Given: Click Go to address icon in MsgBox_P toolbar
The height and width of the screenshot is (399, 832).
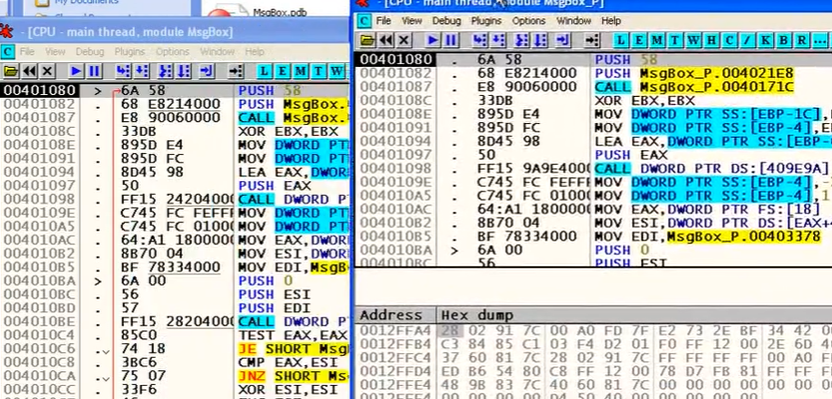Looking at the screenshot, I should click(592, 40).
